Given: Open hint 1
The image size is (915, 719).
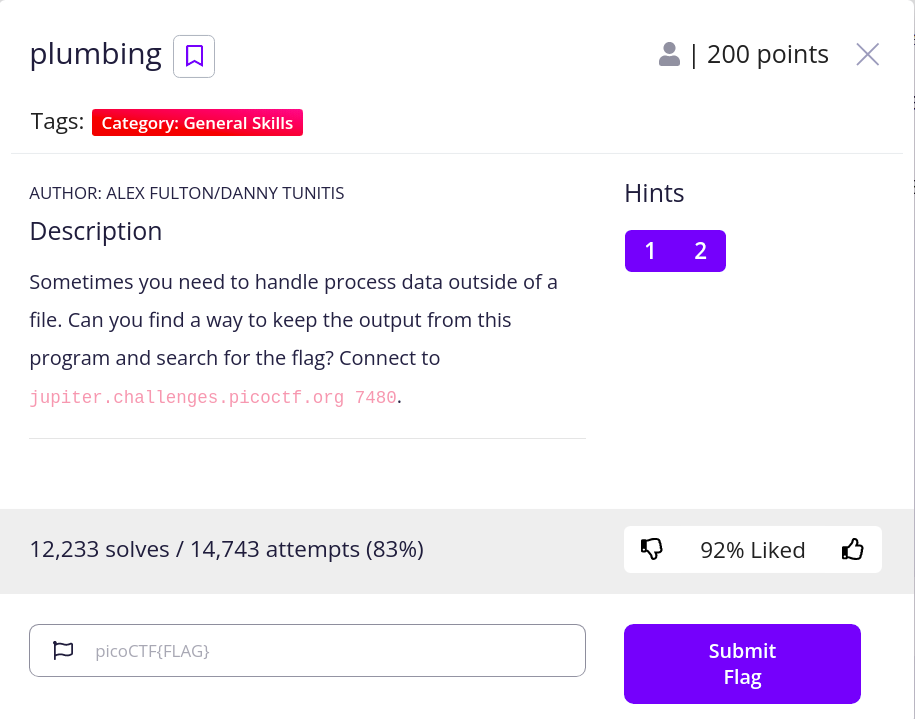Looking at the screenshot, I should 650,251.
